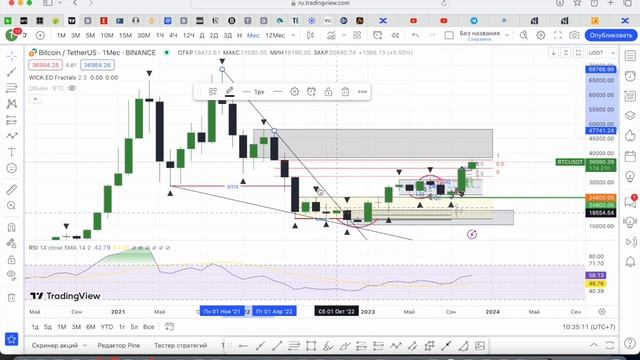Image resolution: width=640 pixels, height=360 pixels.
Task: Start bar replay mode
Action: (395, 36)
